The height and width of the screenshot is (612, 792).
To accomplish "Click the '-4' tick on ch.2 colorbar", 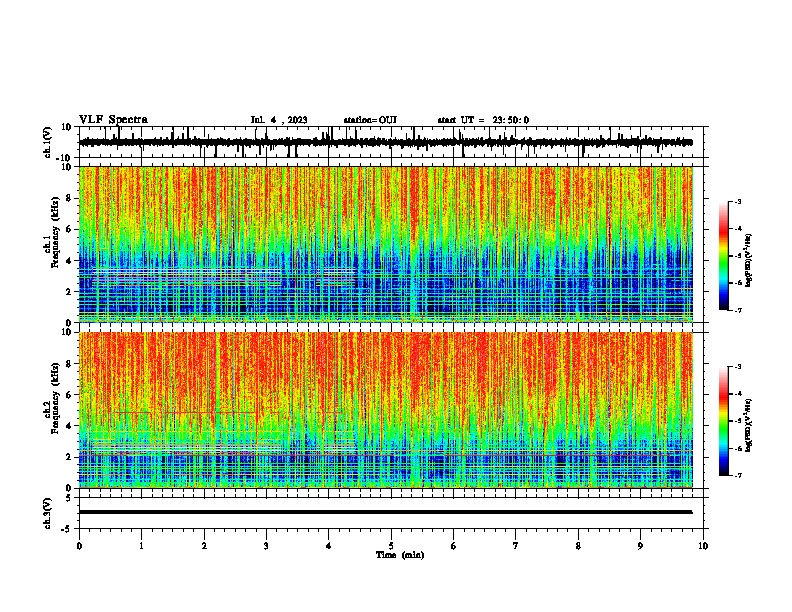I will click(738, 394).
